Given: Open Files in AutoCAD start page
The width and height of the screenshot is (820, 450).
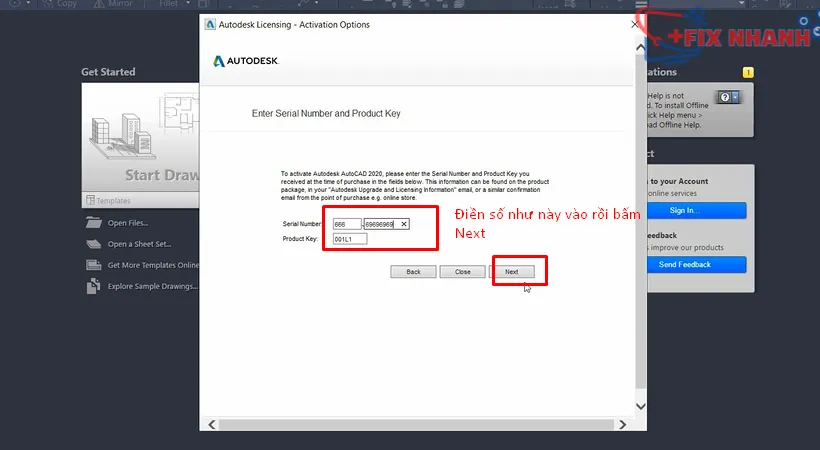Looking at the screenshot, I should click(128, 223).
